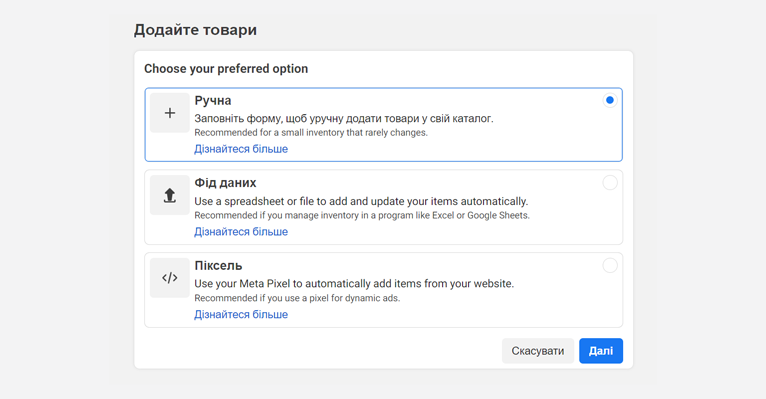
Task: Click the Фід даних option title
Action: point(225,183)
